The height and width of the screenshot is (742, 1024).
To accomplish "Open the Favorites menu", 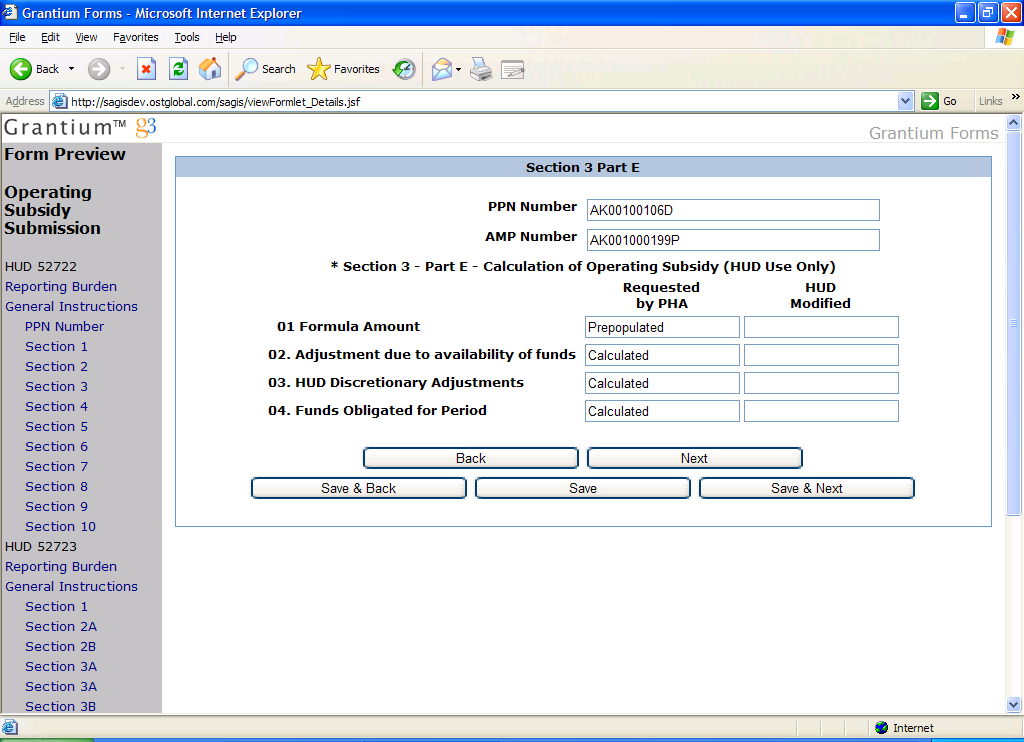I will [x=135, y=37].
